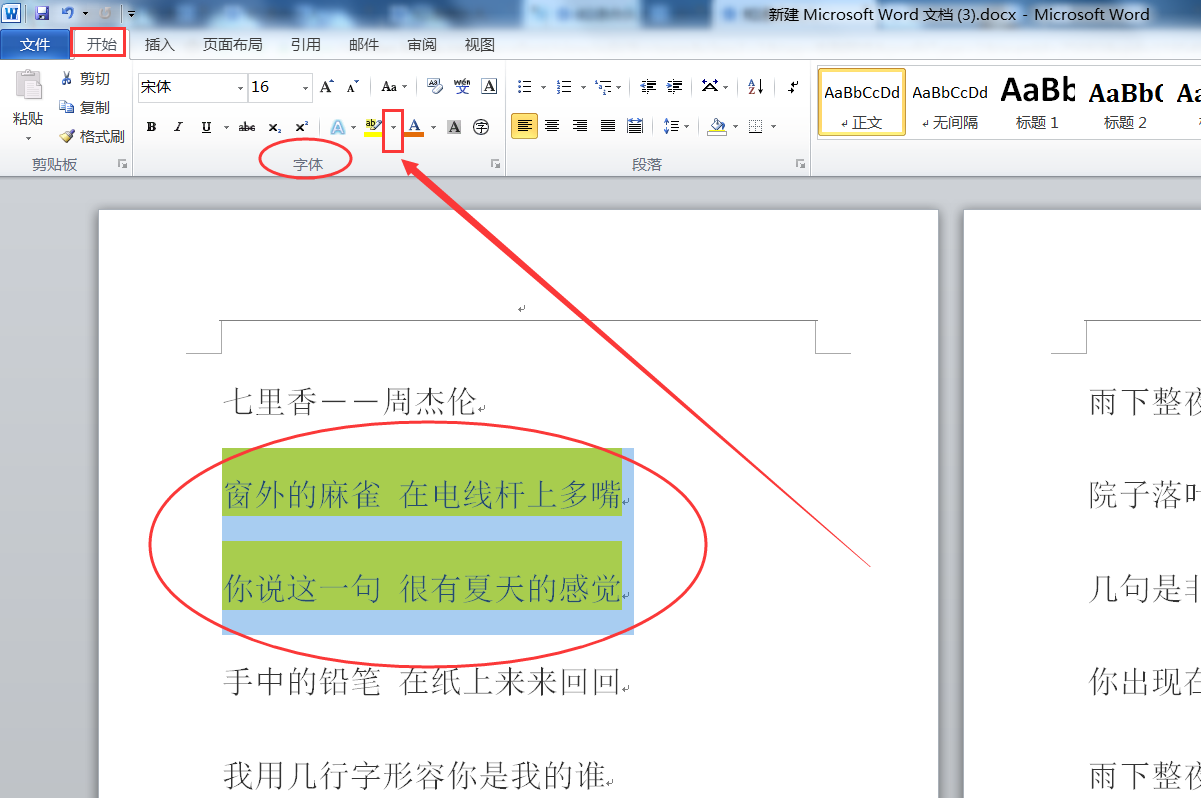Screen dimensions: 1201x798
Task: Click the scissors Cut (剪切) icon
Action: click(x=67, y=79)
